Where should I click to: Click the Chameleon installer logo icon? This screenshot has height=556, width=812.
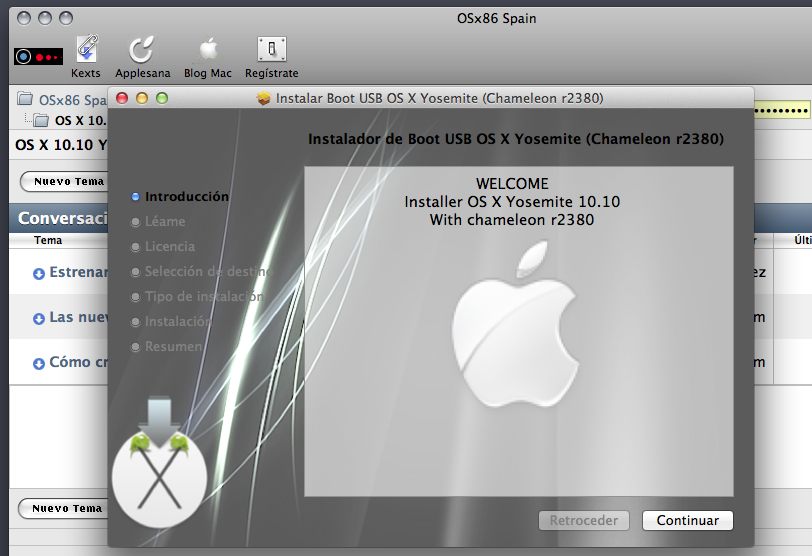pyautogui.click(x=159, y=463)
